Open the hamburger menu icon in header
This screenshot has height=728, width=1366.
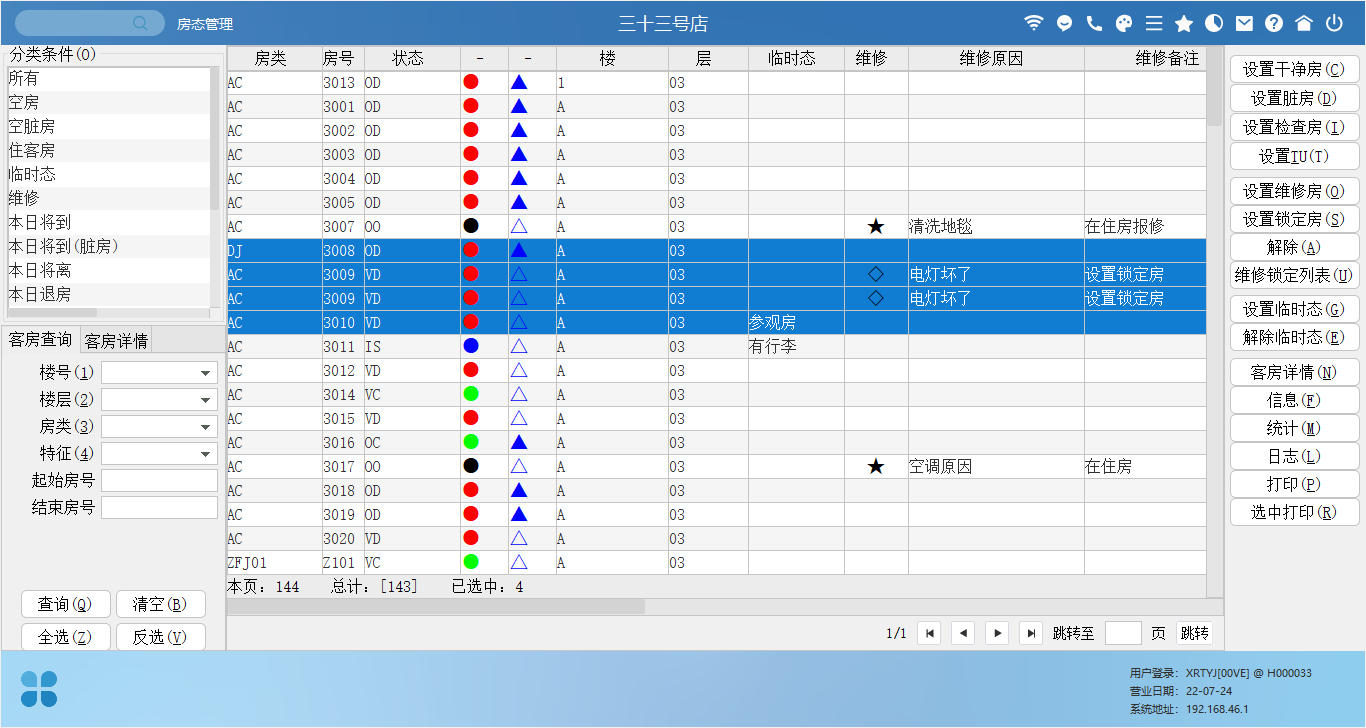pos(1154,23)
